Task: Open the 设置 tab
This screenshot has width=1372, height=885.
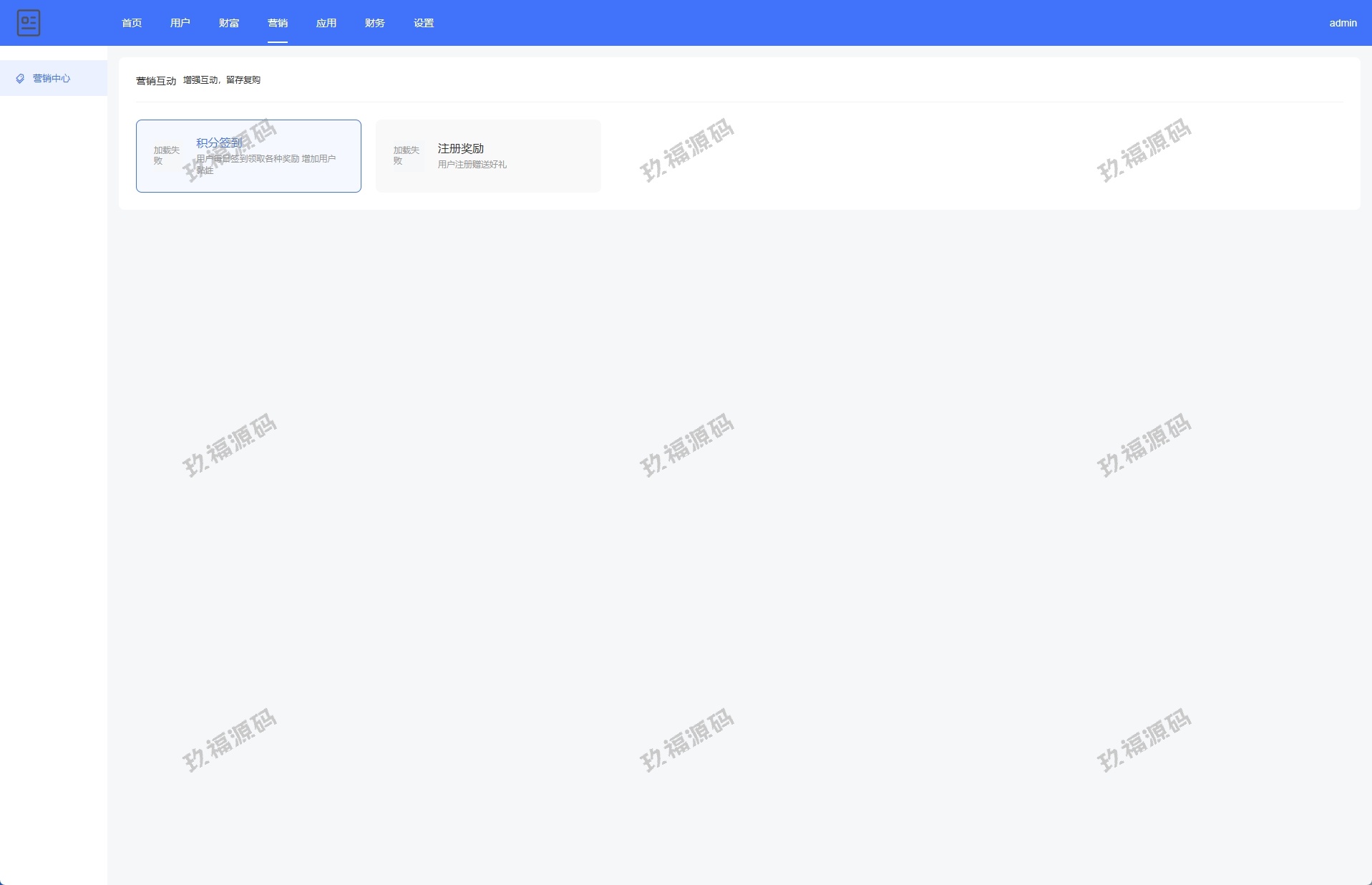Action: (x=424, y=23)
